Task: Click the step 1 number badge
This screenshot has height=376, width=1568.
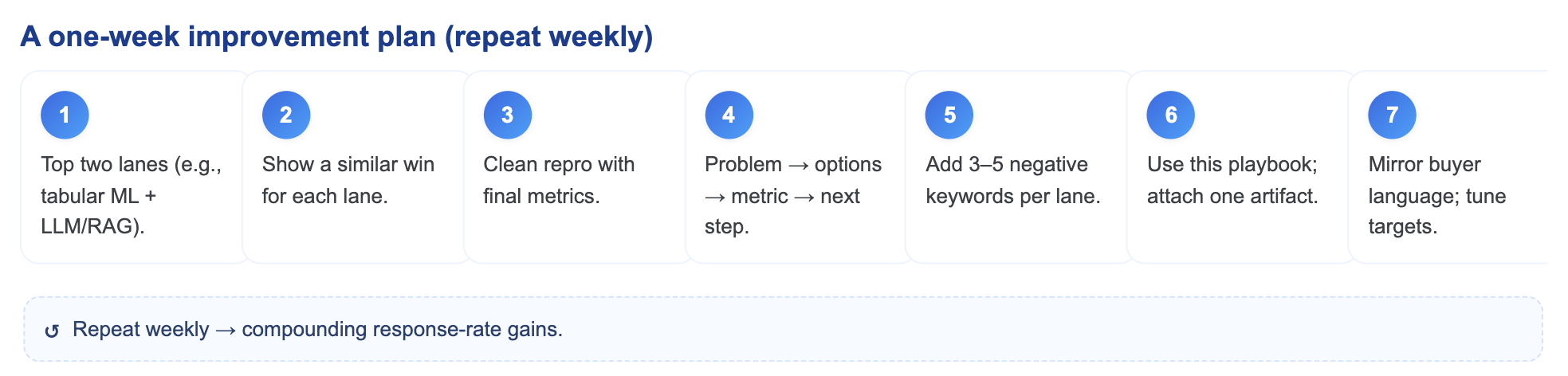Action: (x=65, y=115)
